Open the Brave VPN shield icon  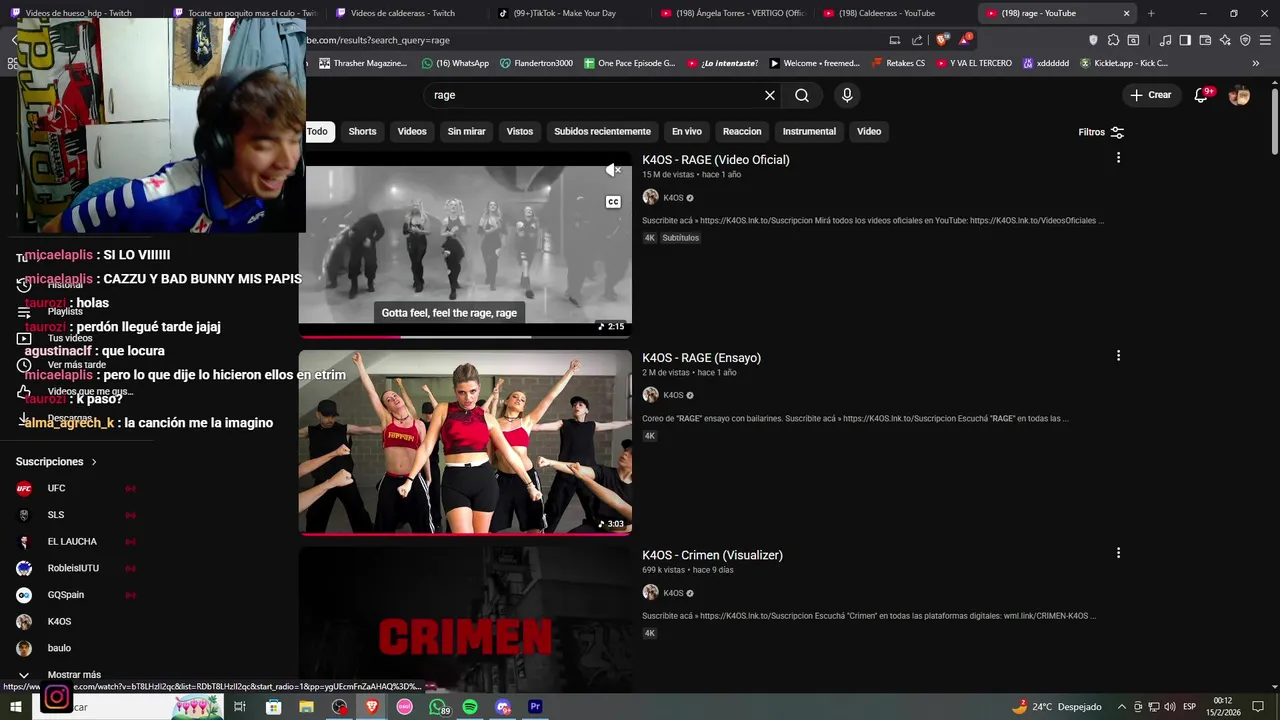click(x=1245, y=40)
